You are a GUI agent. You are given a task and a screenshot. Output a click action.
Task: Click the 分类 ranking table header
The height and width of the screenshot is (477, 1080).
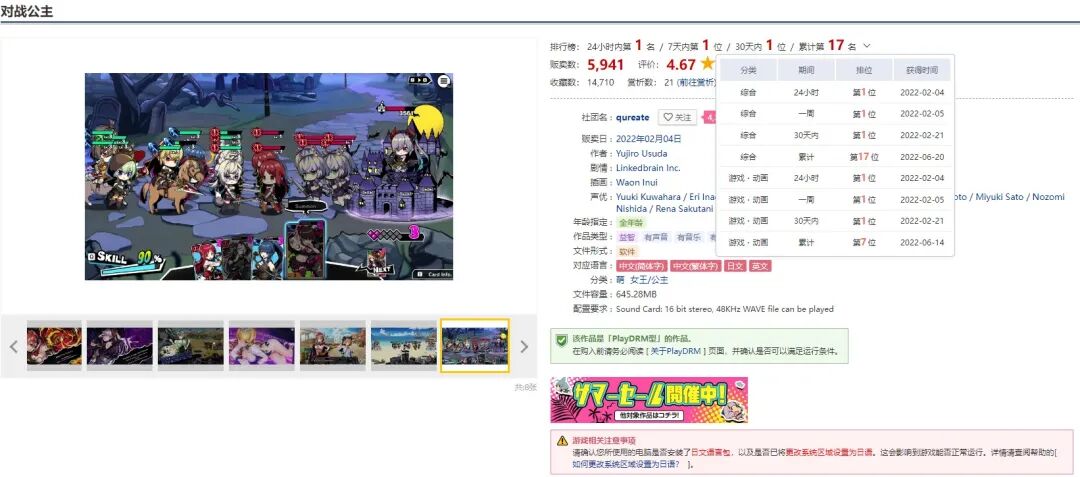748,70
